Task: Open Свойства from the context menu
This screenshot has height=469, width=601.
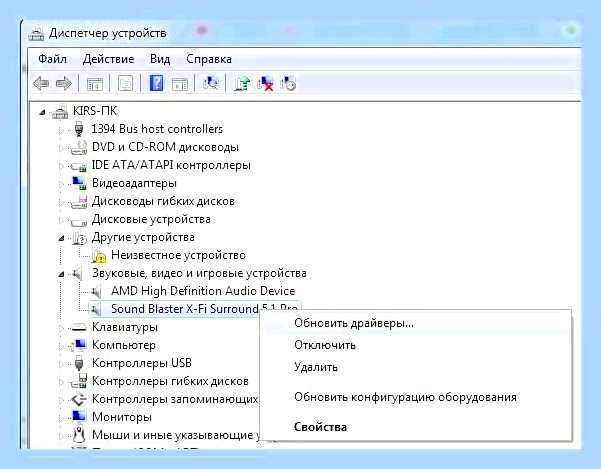Action: pyautogui.click(x=416, y=427)
